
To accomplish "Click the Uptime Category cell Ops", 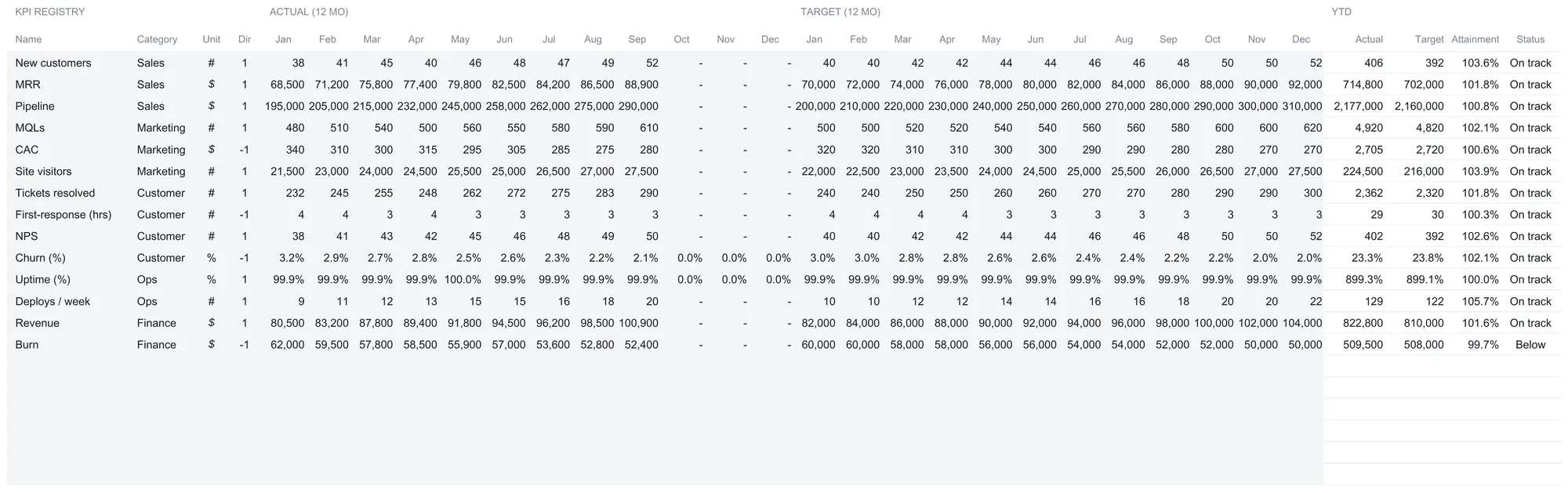I will pos(147,280).
